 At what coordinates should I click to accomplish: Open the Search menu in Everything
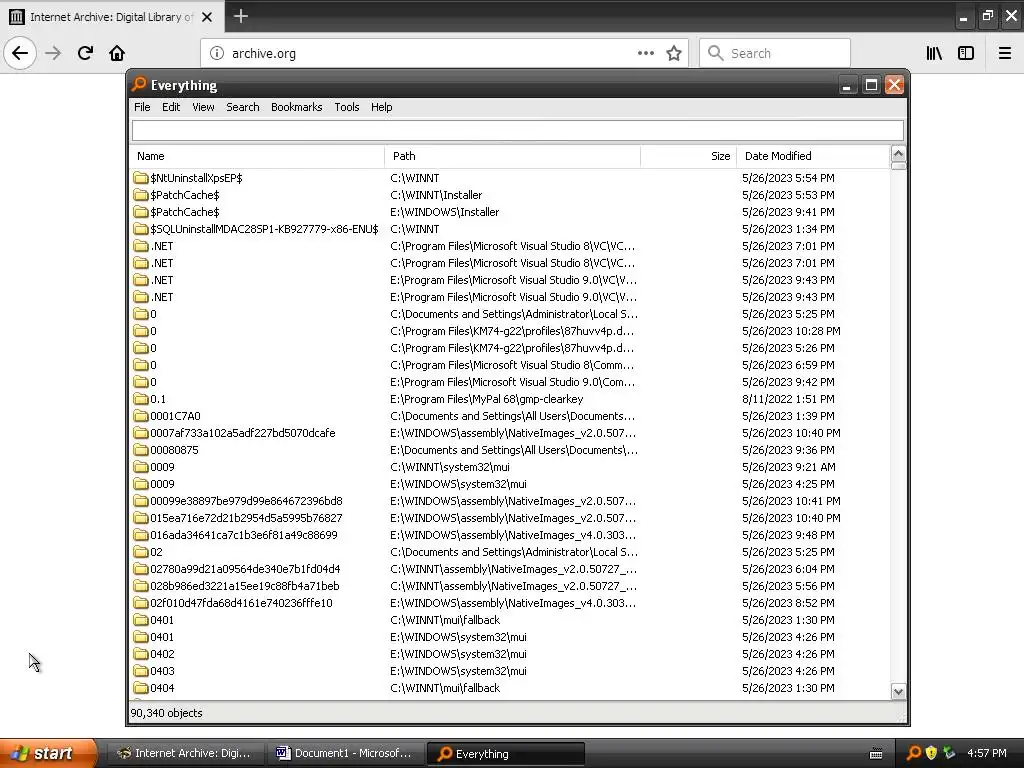243,107
